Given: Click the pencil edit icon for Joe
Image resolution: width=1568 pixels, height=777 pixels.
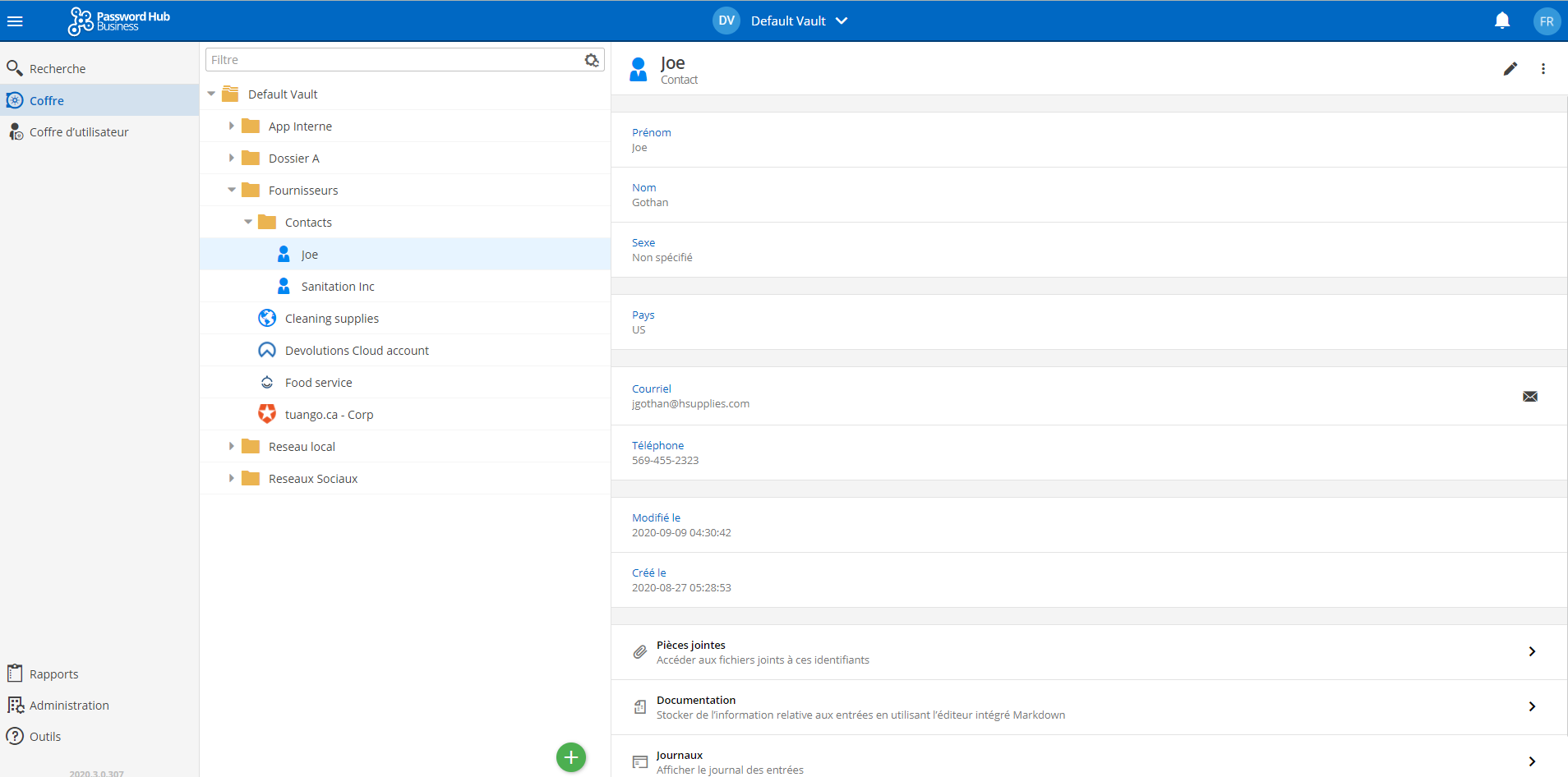Looking at the screenshot, I should pyautogui.click(x=1510, y=69).
